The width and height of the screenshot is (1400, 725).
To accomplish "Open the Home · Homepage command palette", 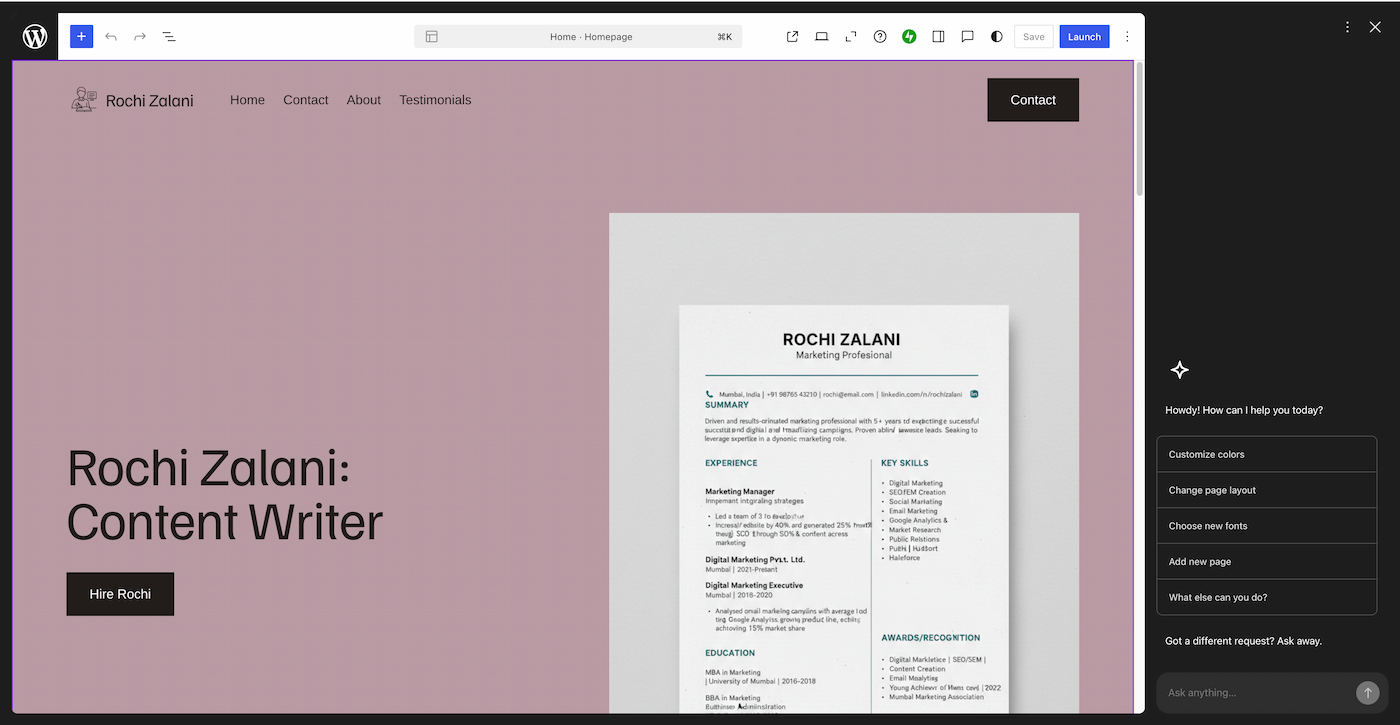I will coord(578,36).
